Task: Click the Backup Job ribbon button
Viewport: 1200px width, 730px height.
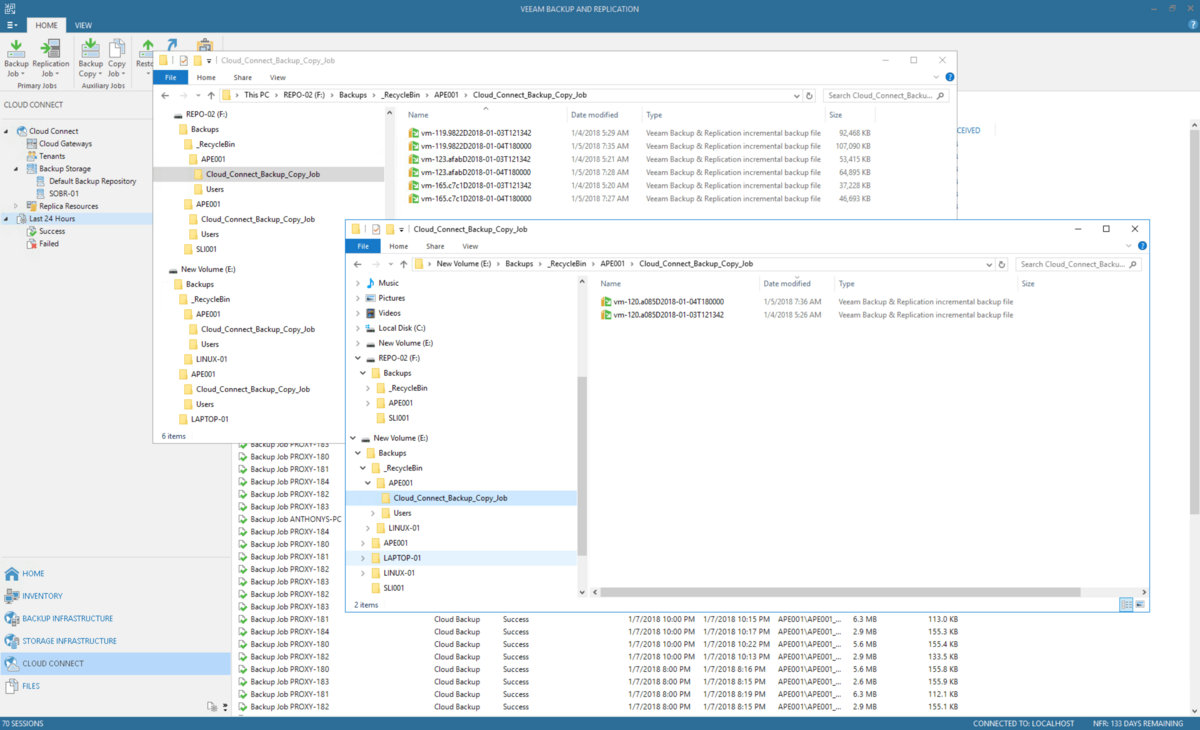Action: click(x=16, y=58)
